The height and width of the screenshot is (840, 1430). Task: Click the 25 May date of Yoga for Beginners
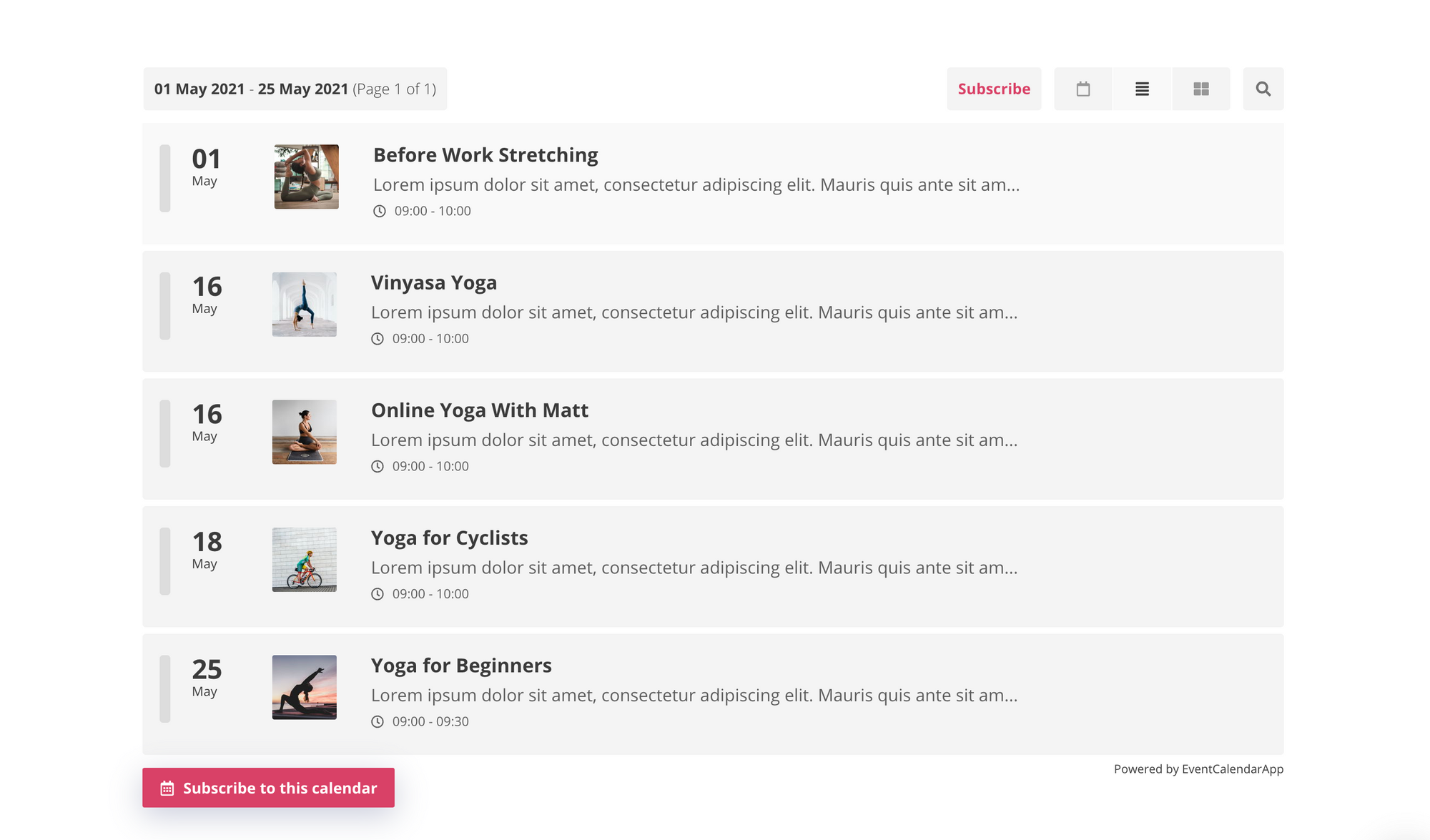[x=207, y=677]
